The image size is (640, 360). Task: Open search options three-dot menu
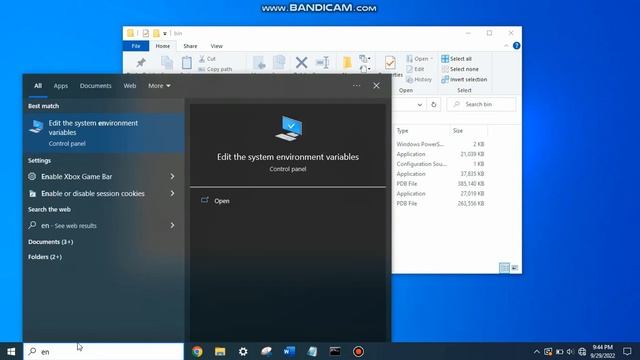click(356, 86)
